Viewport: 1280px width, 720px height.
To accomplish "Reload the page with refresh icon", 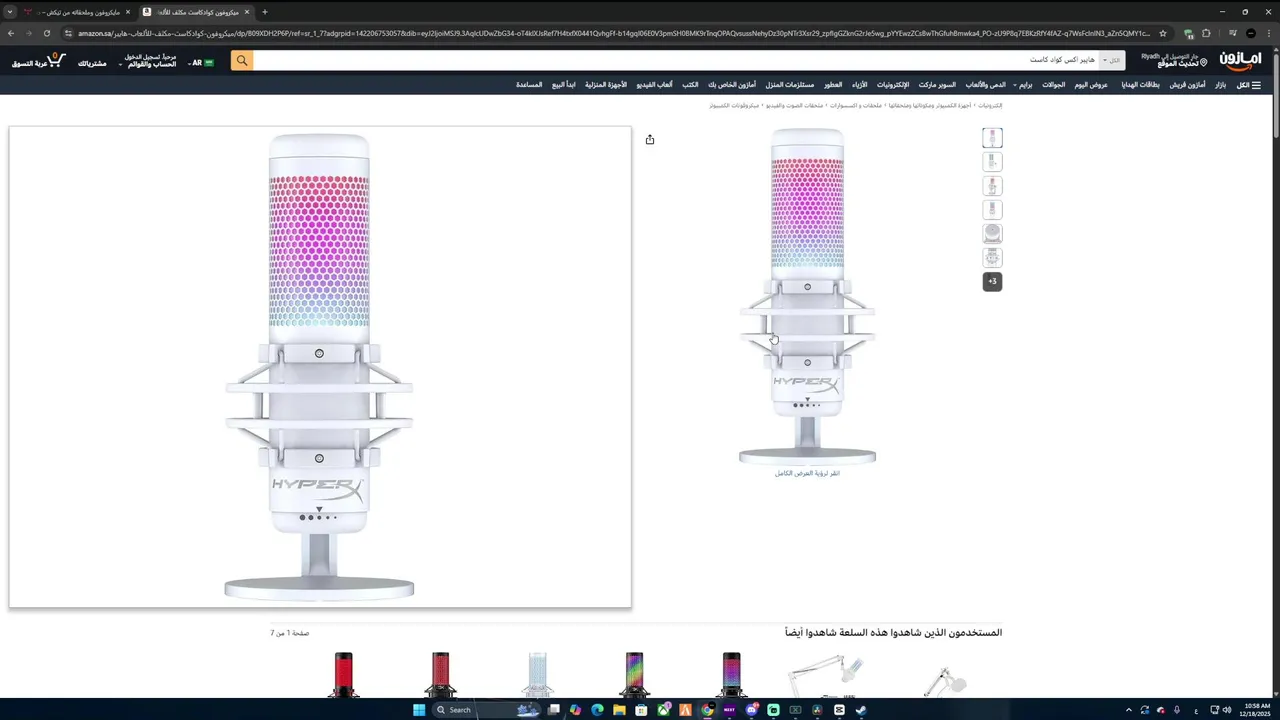I will (x=47, y=33).
